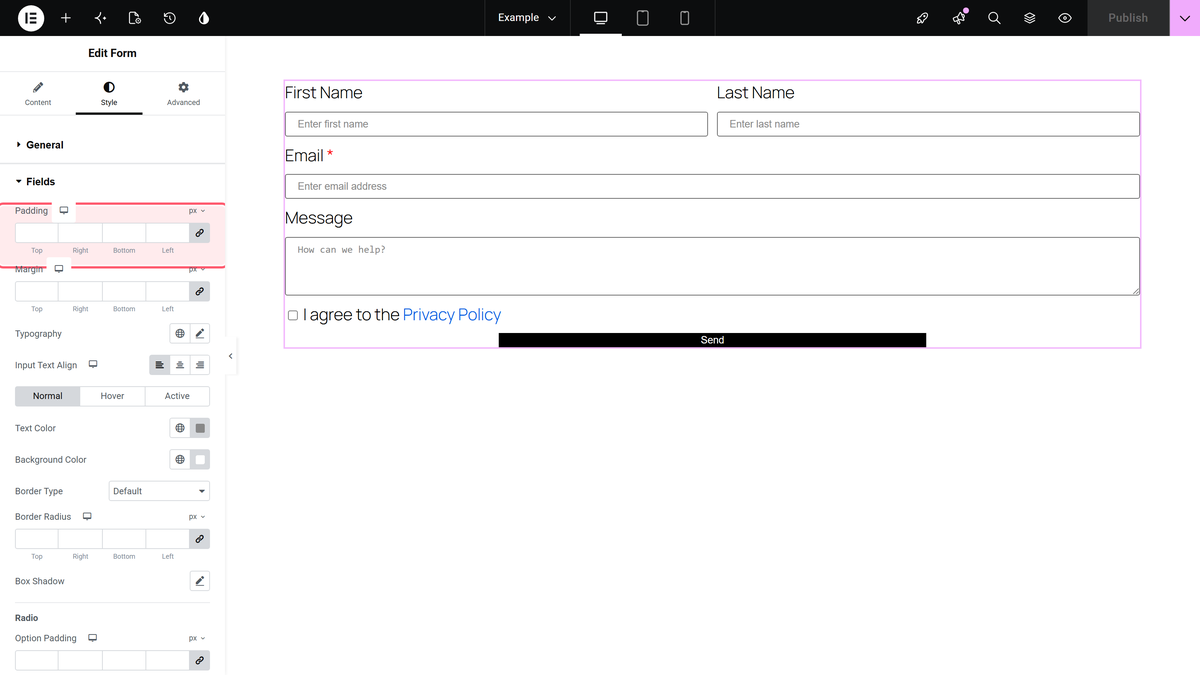Open the document settings page icon
1200x675 pixels.
pyautogui.click(x=135, y=18)
